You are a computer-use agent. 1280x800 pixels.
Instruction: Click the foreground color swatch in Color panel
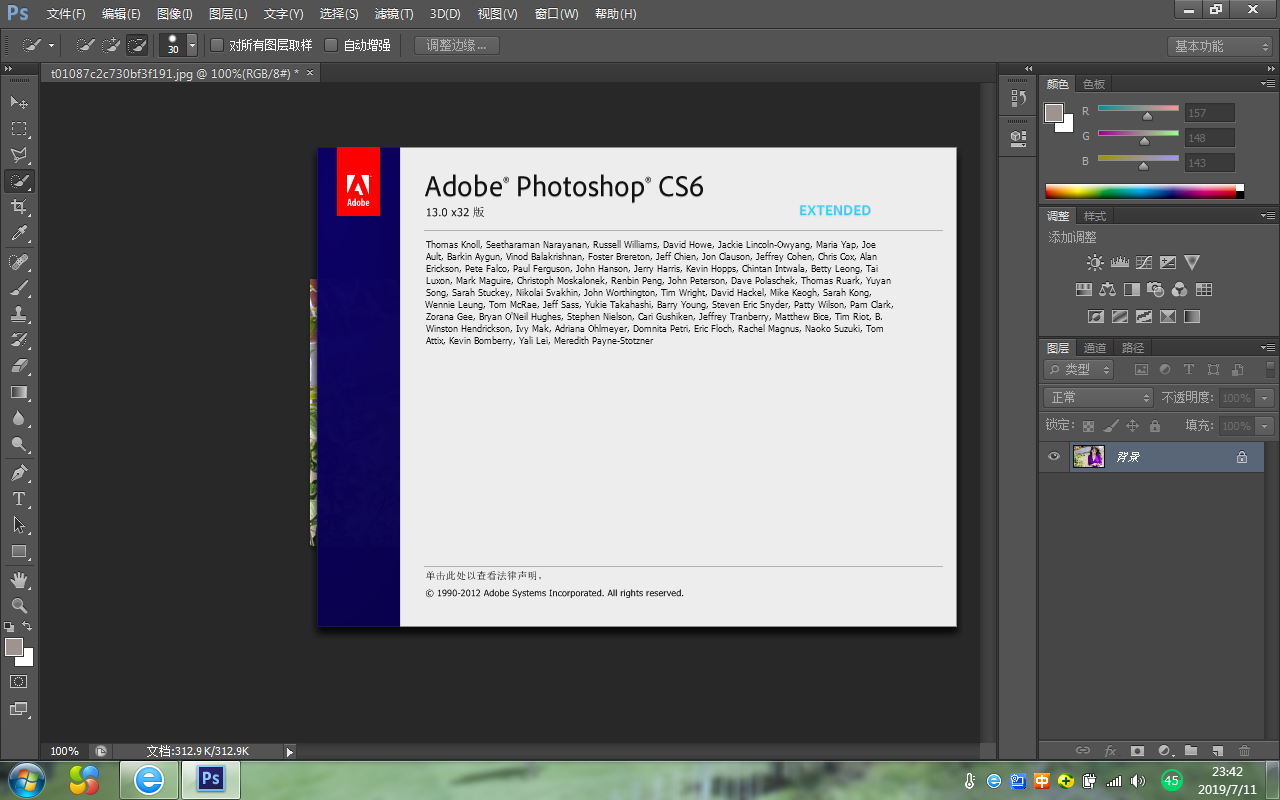1053,112
